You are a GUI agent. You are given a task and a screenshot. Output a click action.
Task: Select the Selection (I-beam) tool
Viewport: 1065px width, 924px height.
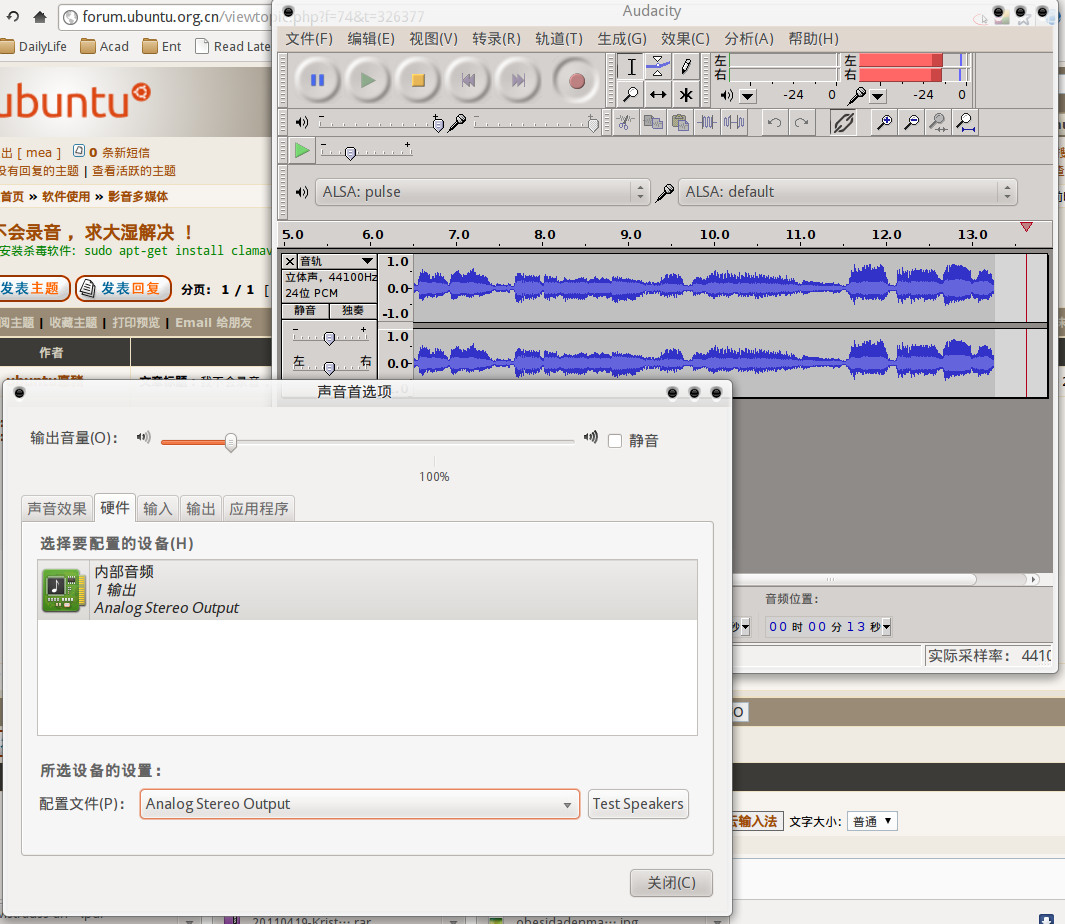click(x=631, y=67)
